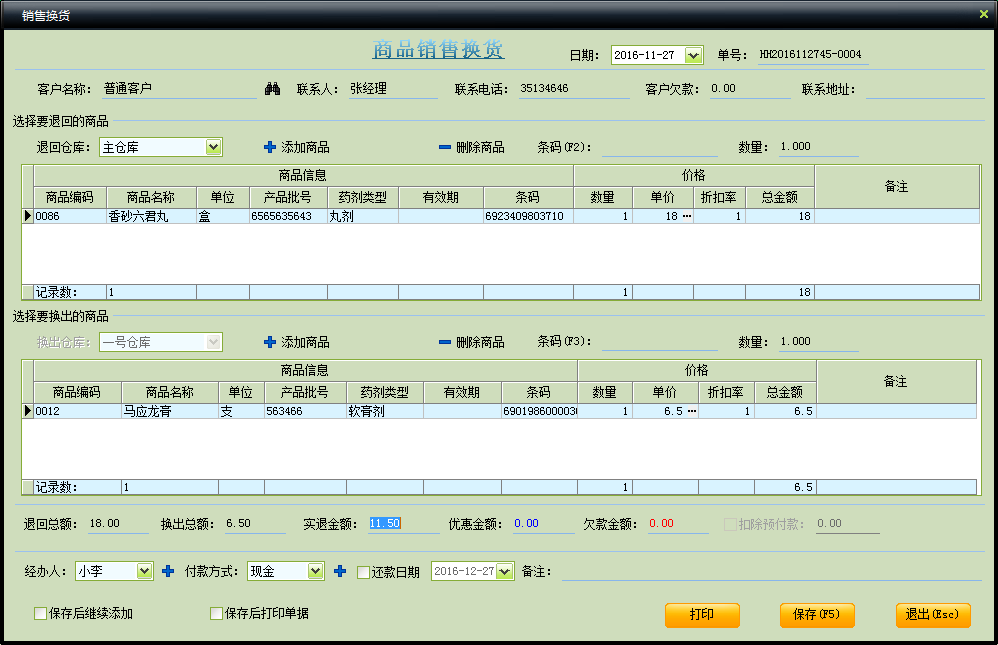Add a product to the exchange-out list
Viewport: 998px width, 645px height.
coord(297,342)
